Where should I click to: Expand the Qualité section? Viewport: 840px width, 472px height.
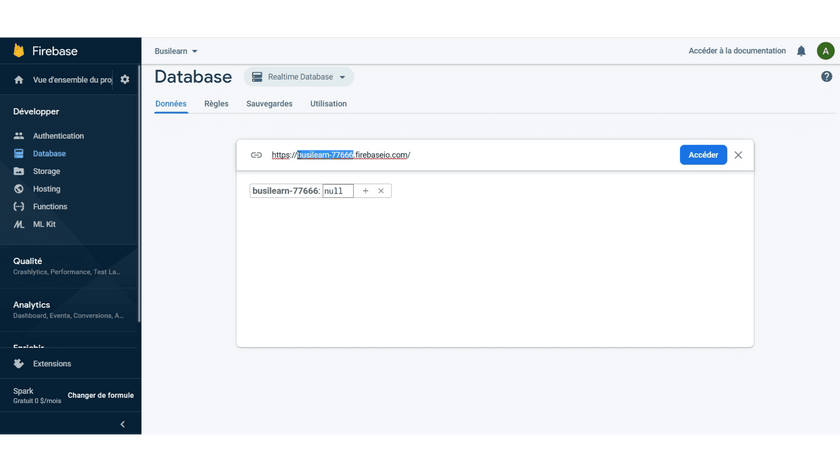(x=69, y=266)
